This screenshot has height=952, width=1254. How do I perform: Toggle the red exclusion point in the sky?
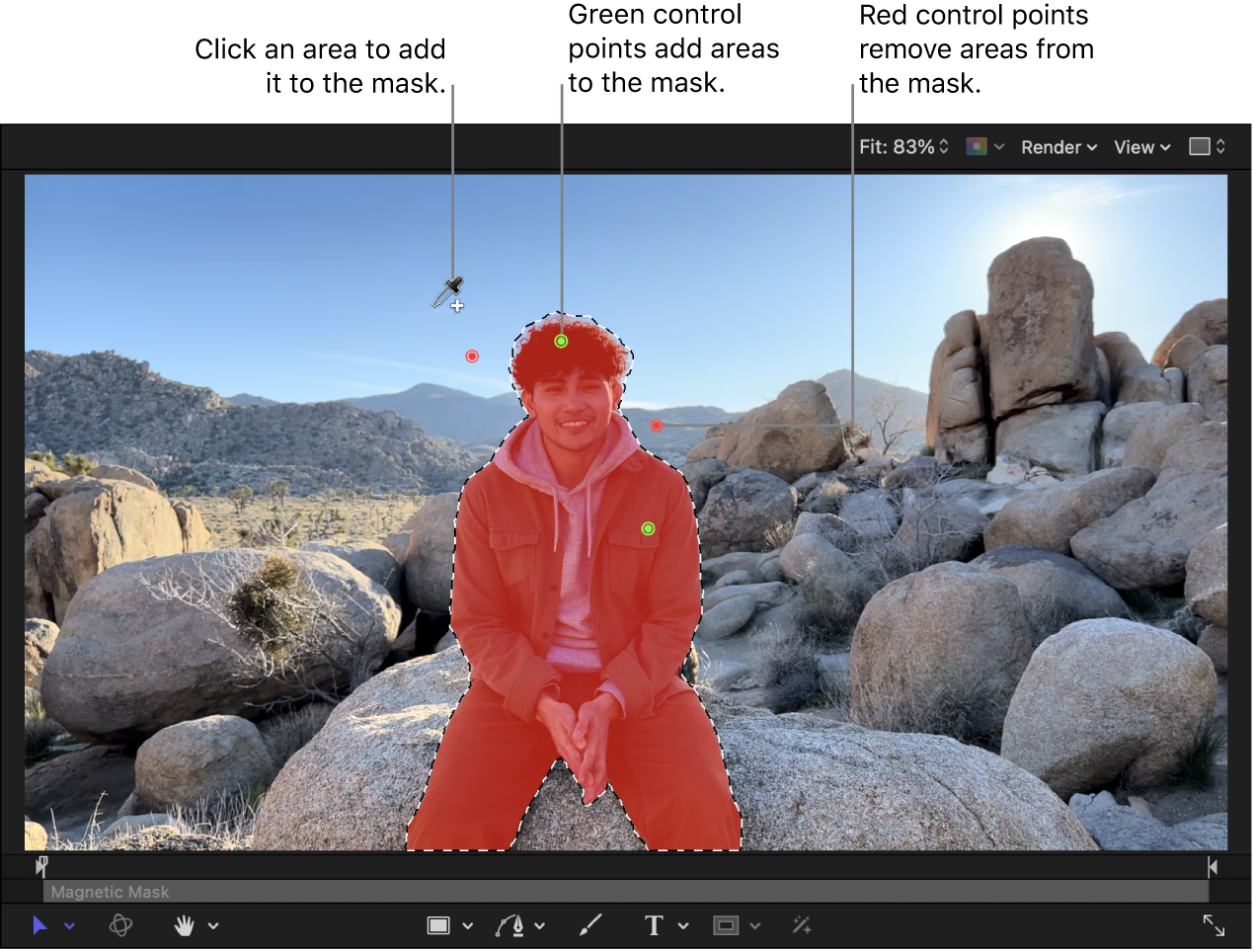471,356
